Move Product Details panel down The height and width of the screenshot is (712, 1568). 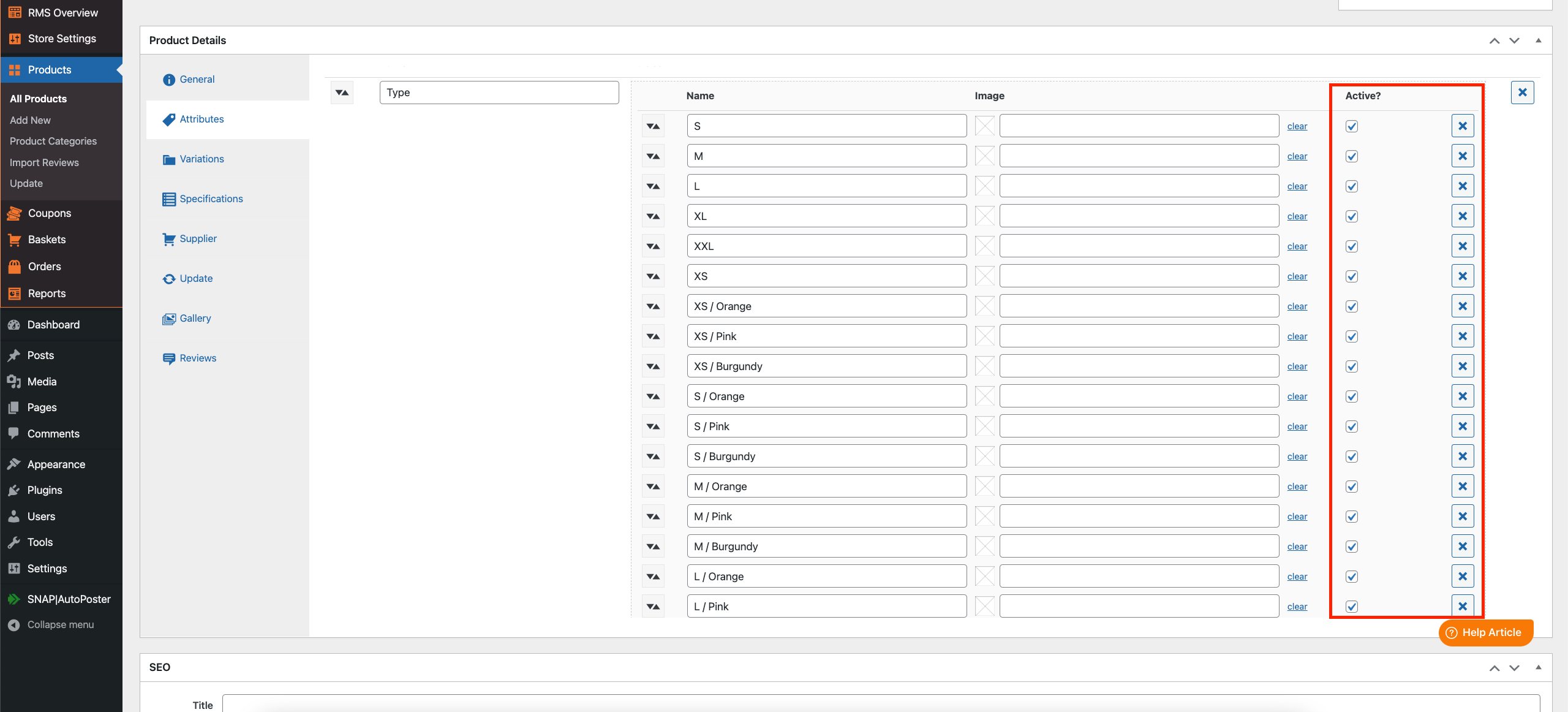click(x=1514, y=40)
